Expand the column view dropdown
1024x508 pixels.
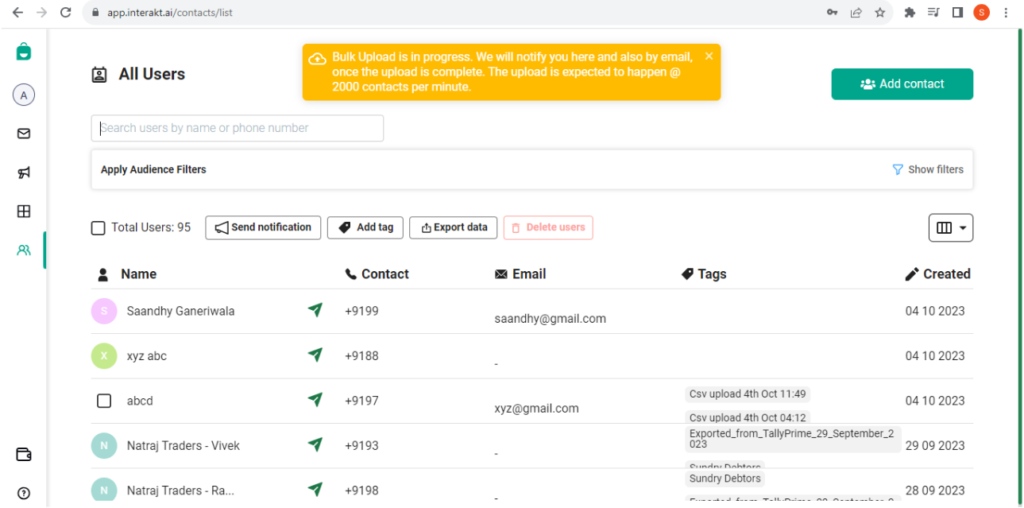point(951,228)
